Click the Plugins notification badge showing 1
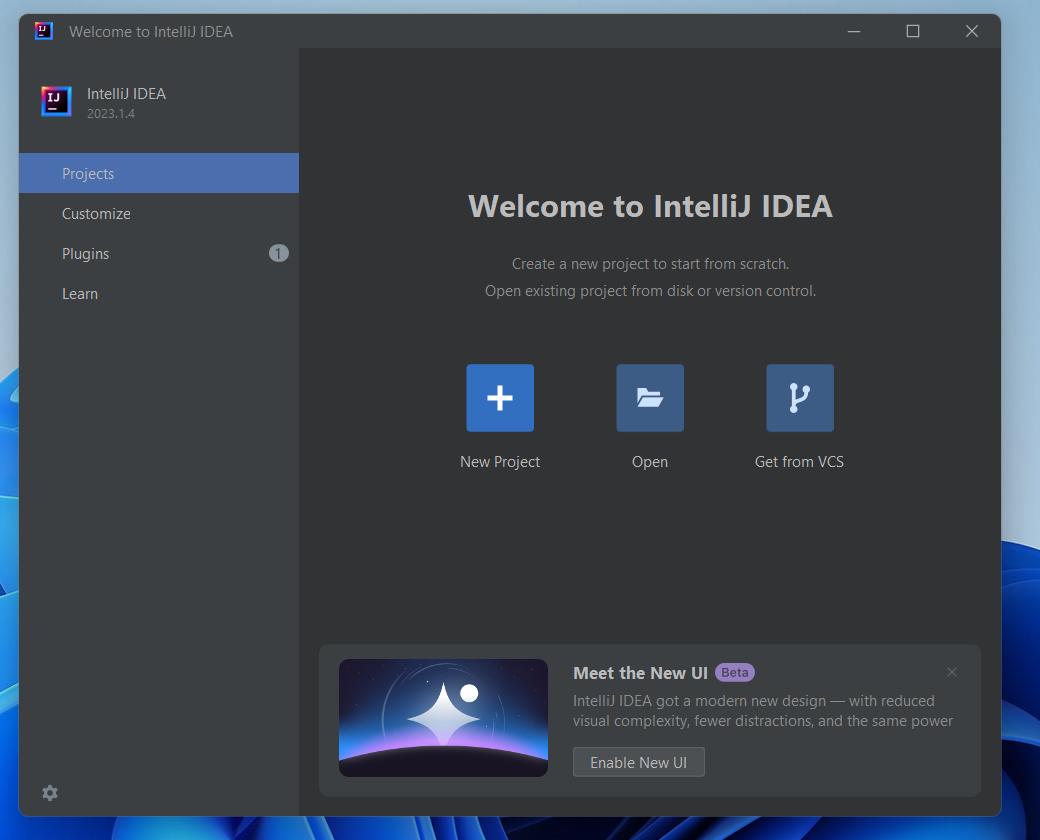 pyautogui.click(x=278, y=253)
